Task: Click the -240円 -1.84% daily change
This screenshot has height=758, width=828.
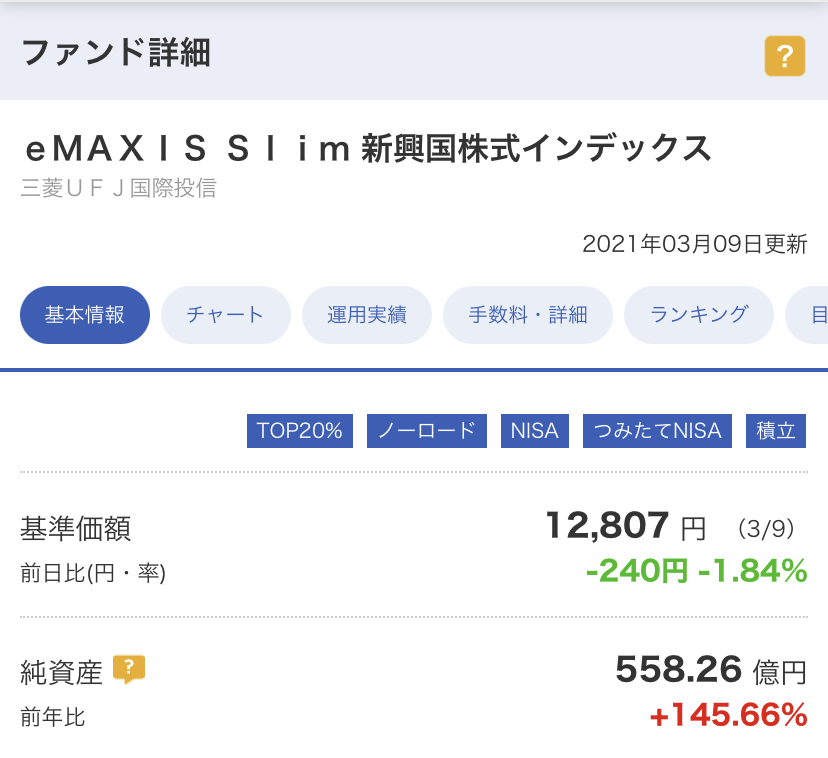Action: click(x=697, y=572)
